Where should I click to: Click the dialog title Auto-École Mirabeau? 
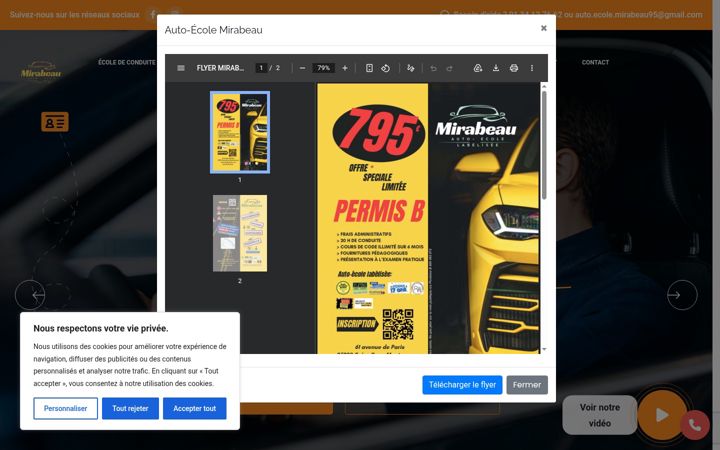214,30
